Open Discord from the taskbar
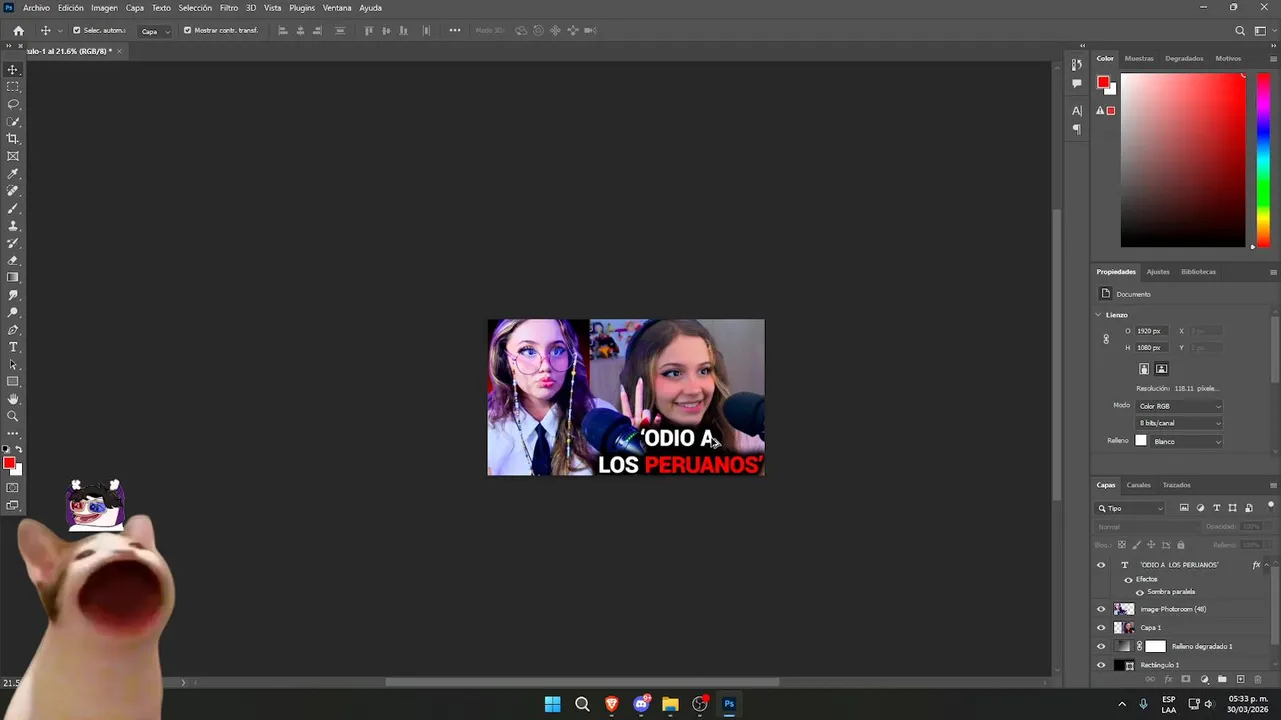Viewport: 1281px width, 720px height. point(641,704)
